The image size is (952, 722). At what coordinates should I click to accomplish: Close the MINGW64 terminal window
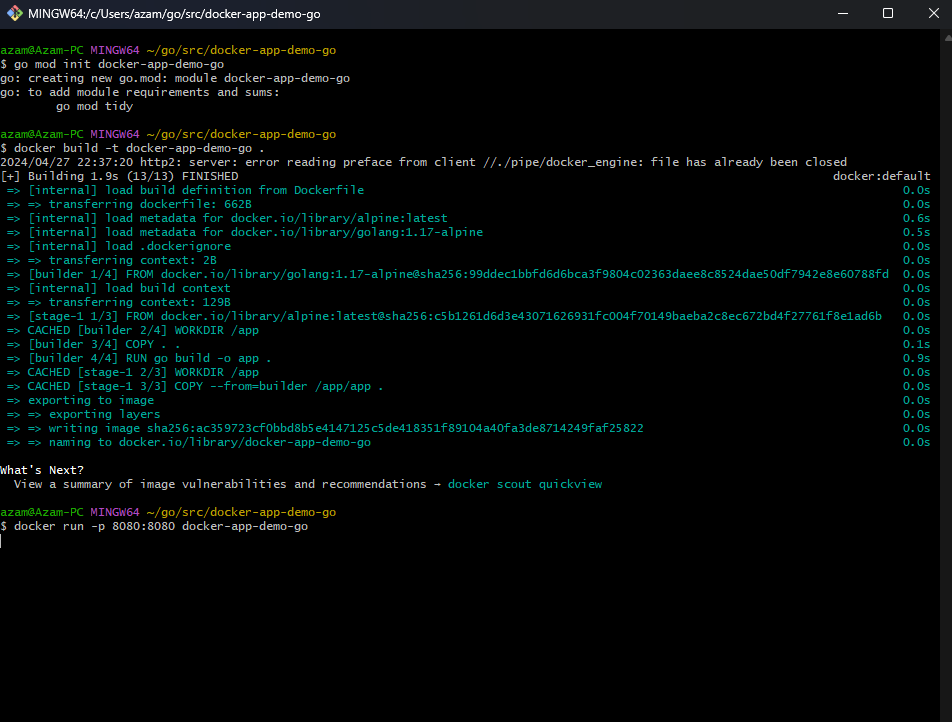933,13
